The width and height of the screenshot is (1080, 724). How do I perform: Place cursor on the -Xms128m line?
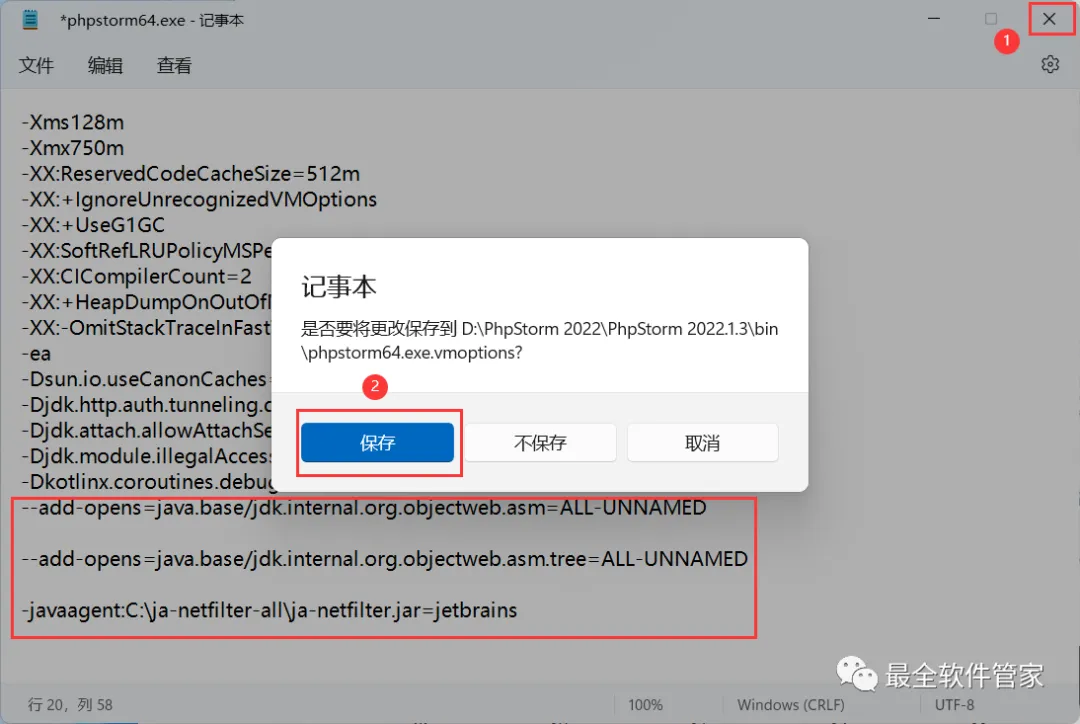(x=72, y=123)
